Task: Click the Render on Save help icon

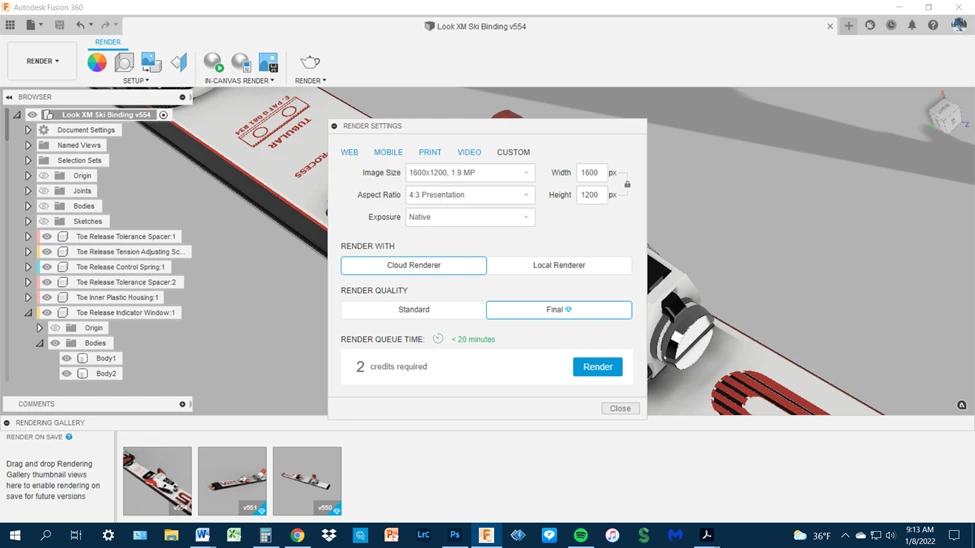Action: pyautogui.click(x=69, y=437)
